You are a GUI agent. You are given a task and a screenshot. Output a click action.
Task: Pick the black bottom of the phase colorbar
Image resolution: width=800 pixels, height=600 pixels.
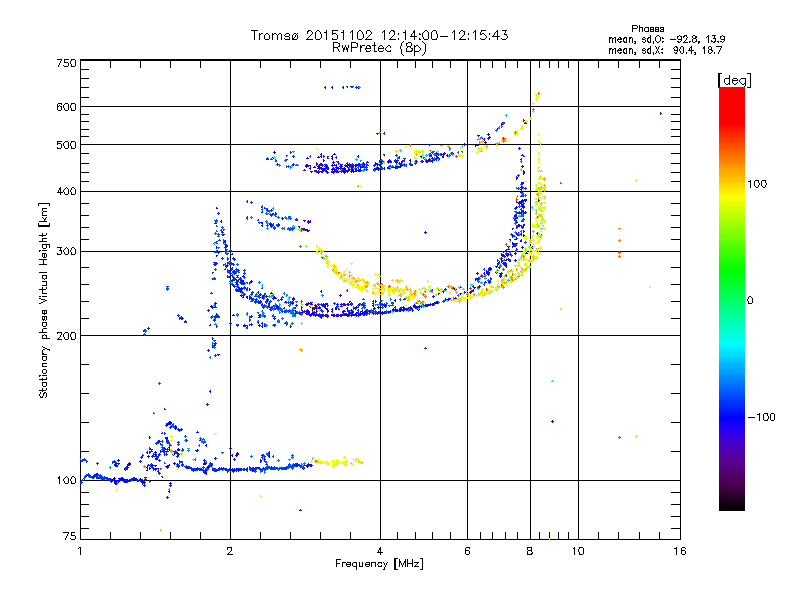[732, 503]
